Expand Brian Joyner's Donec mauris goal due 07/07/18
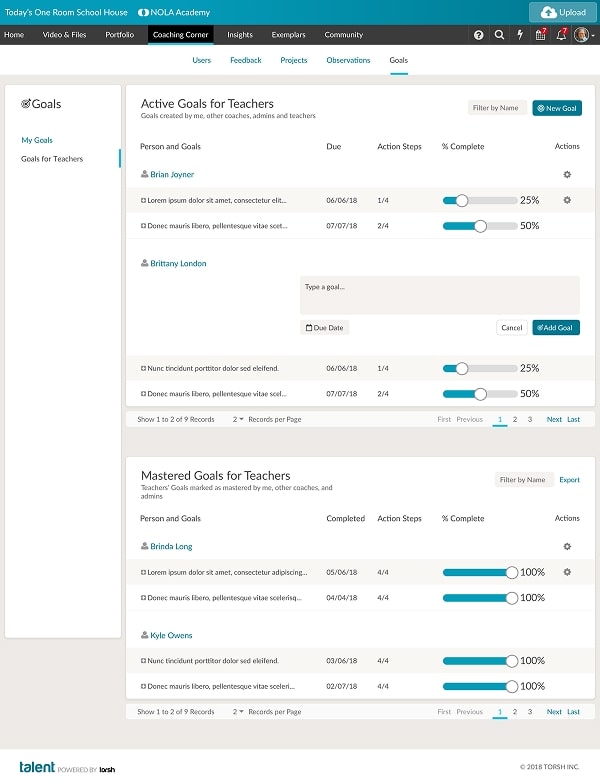Image resolution: width=600 pixels, height=784 pixels. [x=144, y=226]
